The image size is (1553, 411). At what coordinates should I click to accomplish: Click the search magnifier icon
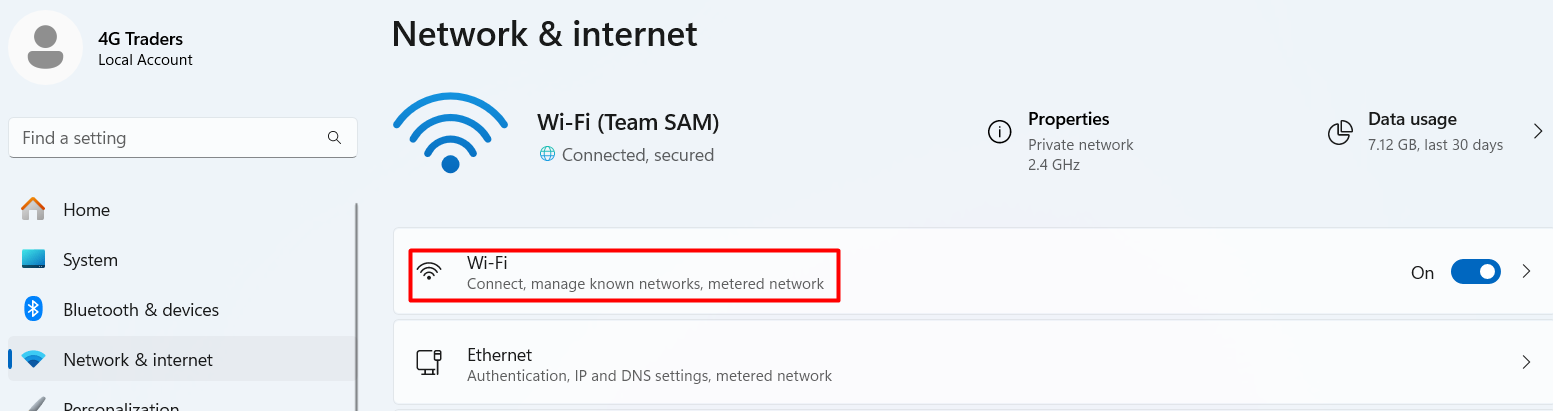tap(334, 138)
